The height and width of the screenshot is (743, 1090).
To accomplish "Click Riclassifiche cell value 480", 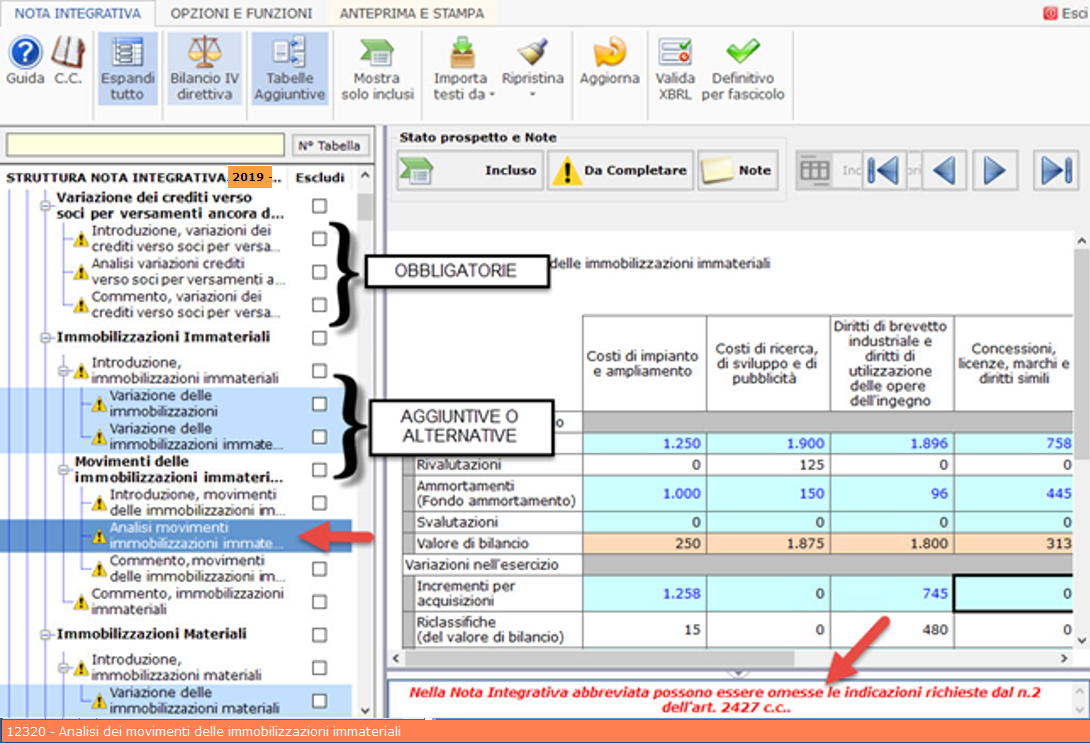I will [893, 630].
